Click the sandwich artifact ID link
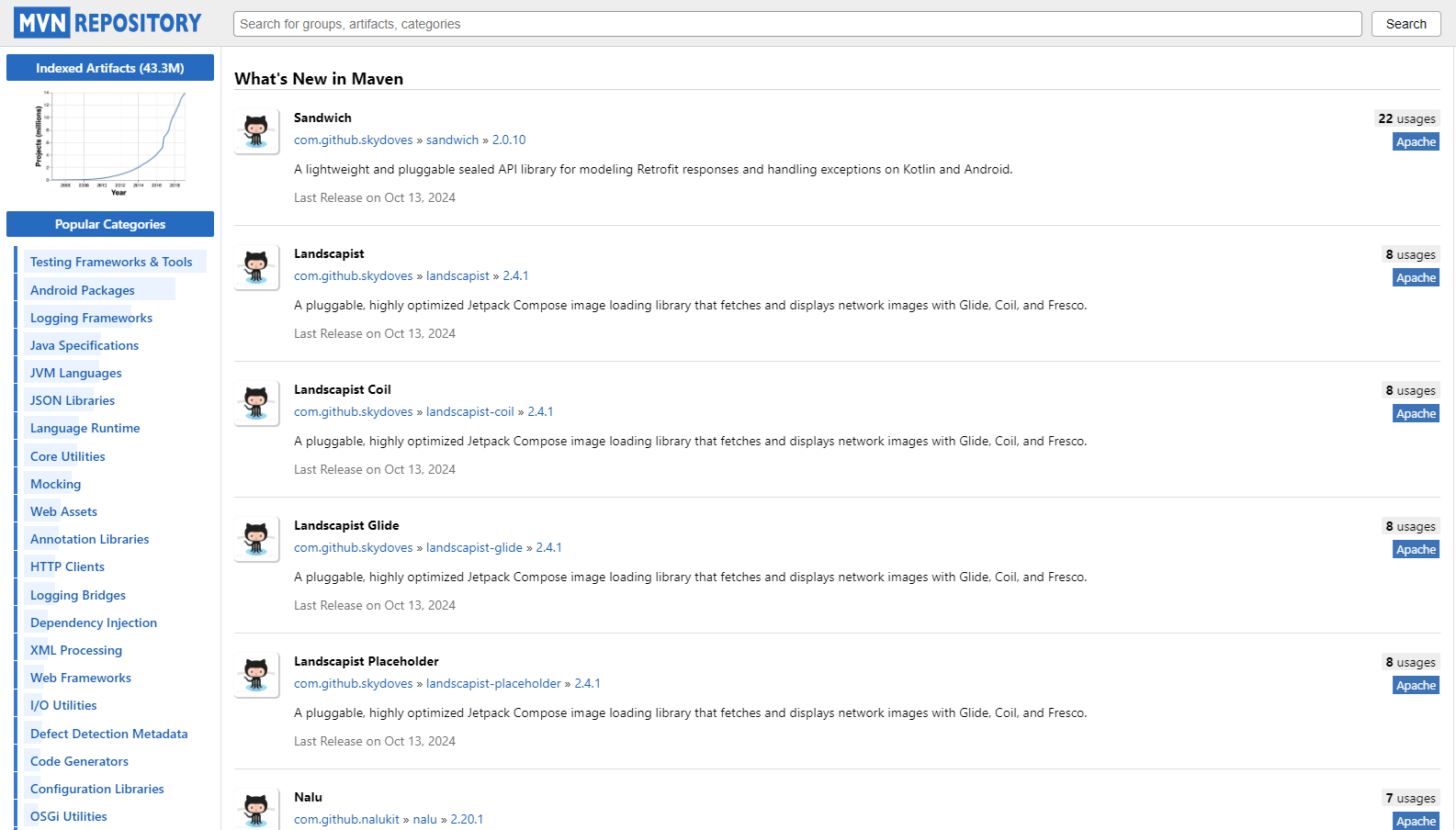 [x=452, y=140]
